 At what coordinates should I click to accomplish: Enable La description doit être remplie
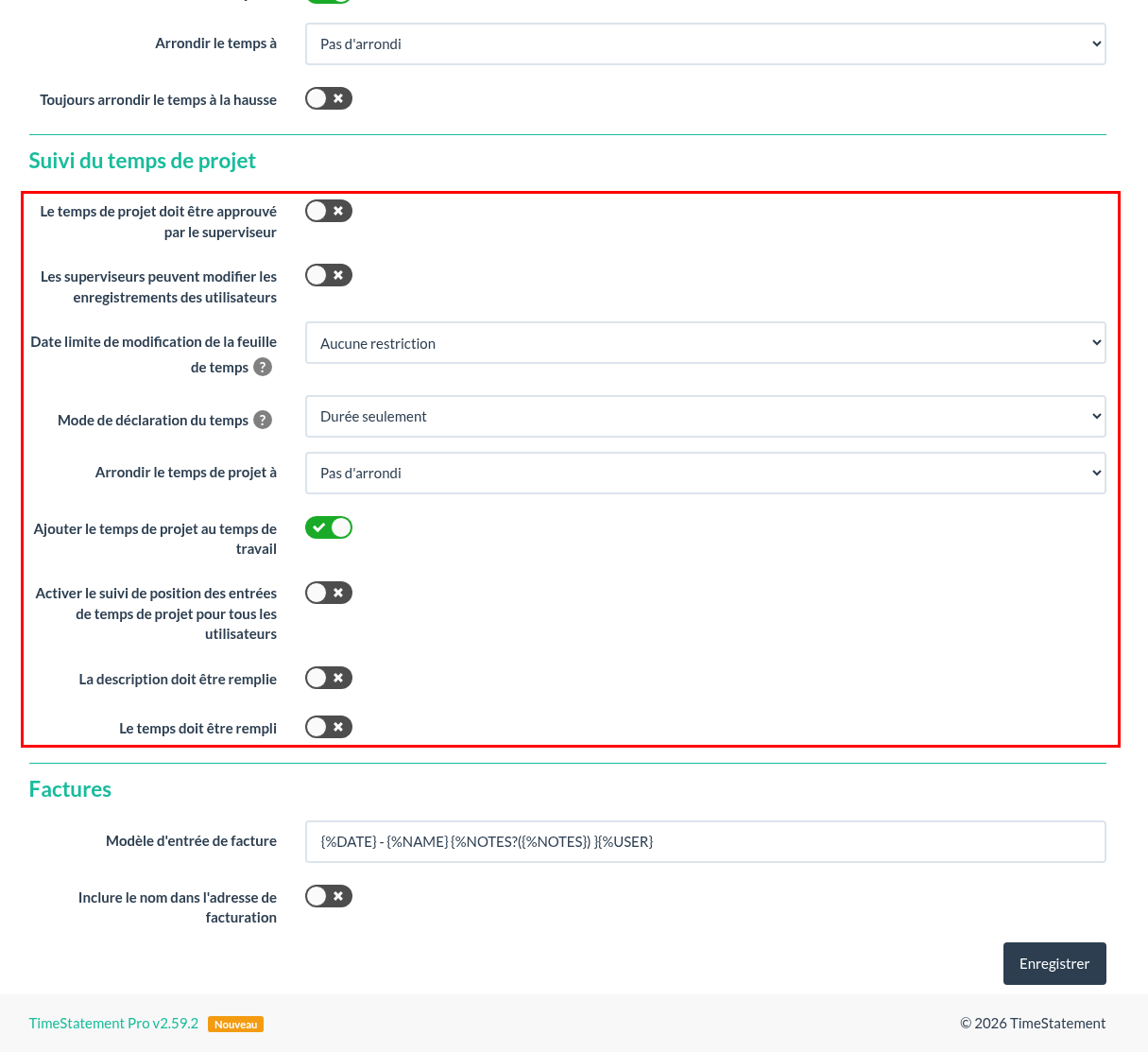point(329,678)
